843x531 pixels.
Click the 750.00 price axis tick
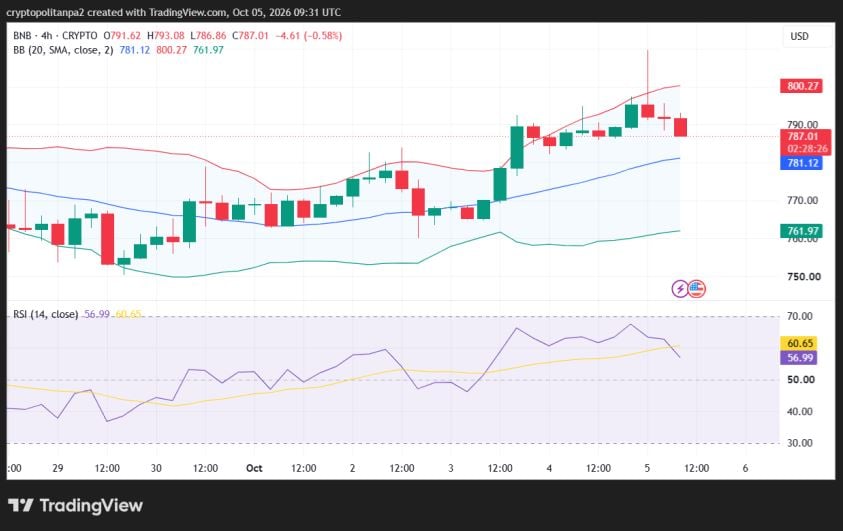click(x=803, y=277)
